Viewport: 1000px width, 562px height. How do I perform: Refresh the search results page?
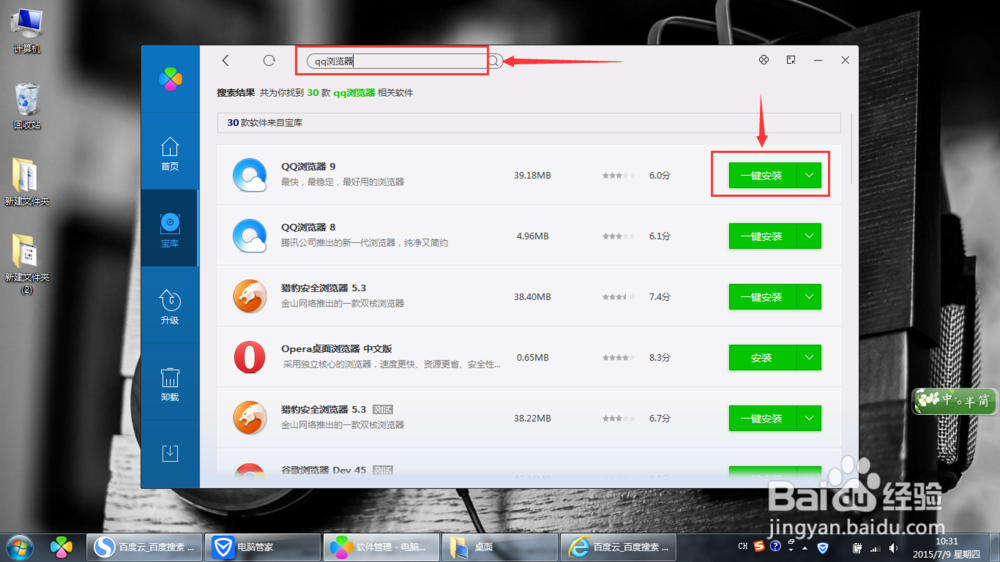[x=269, y=61]
